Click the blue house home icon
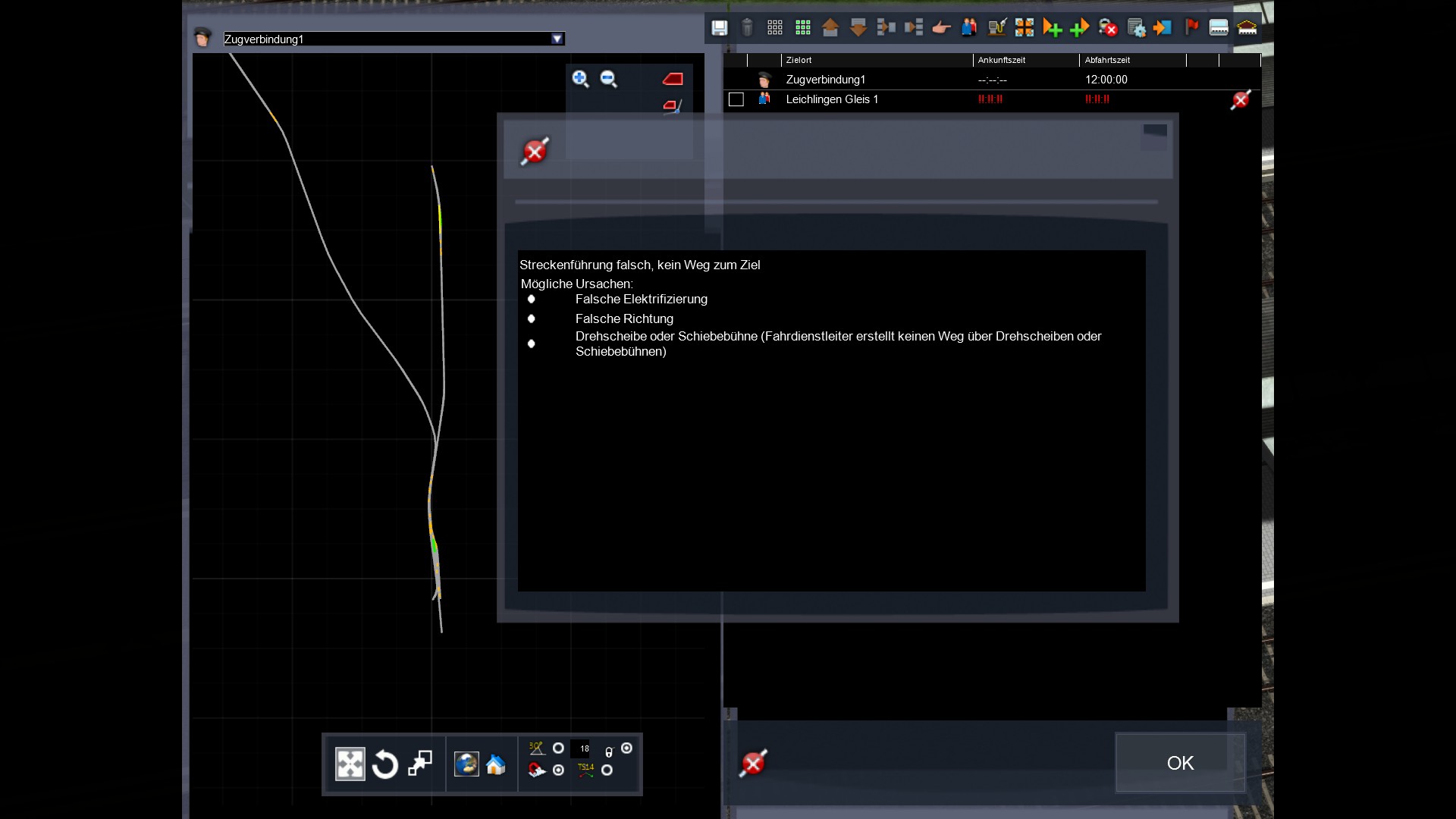 pos(496,764)
